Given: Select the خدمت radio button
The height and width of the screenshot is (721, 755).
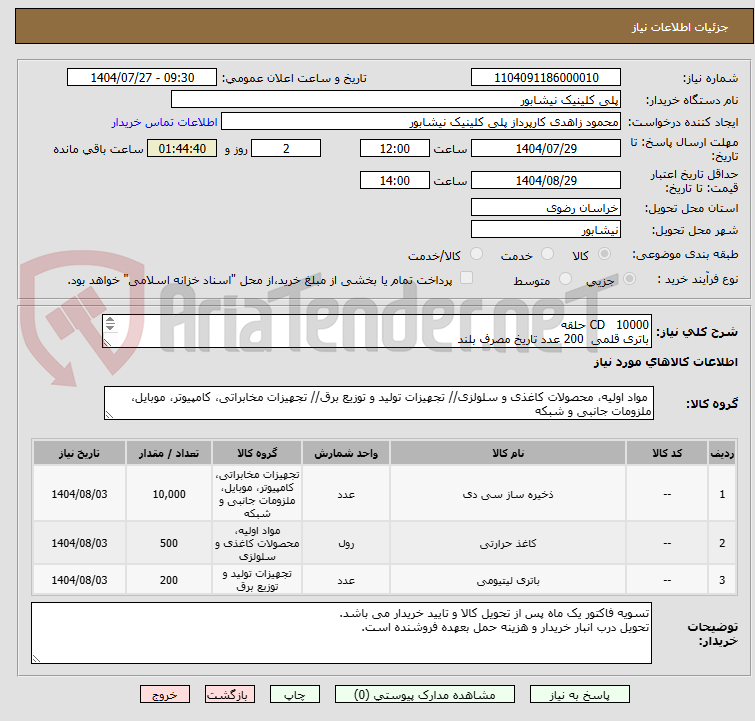Looking at the screenshot, I should coord(547,254).
